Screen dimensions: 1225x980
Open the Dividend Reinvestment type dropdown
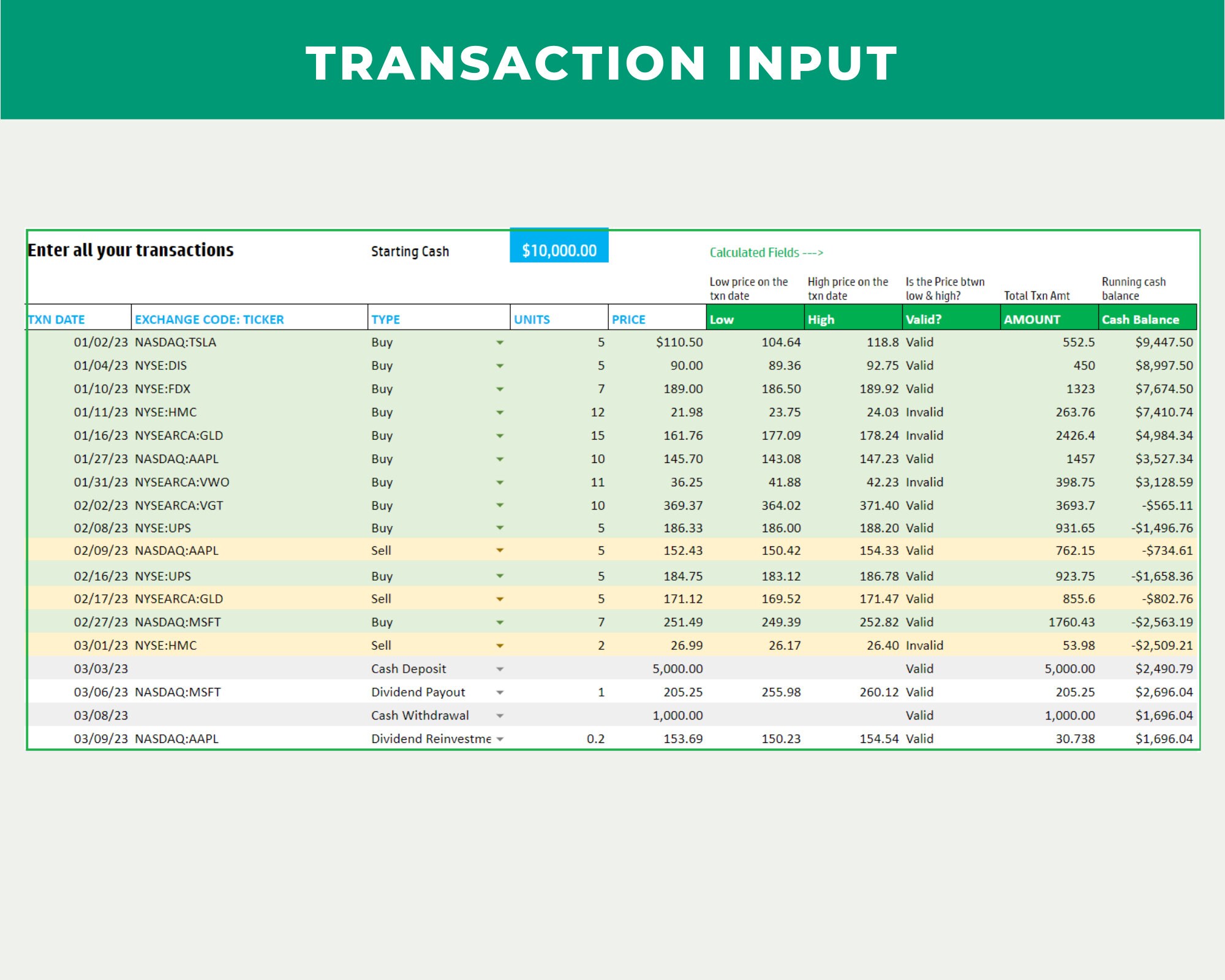pyautogui.click(x=500, y=739)
